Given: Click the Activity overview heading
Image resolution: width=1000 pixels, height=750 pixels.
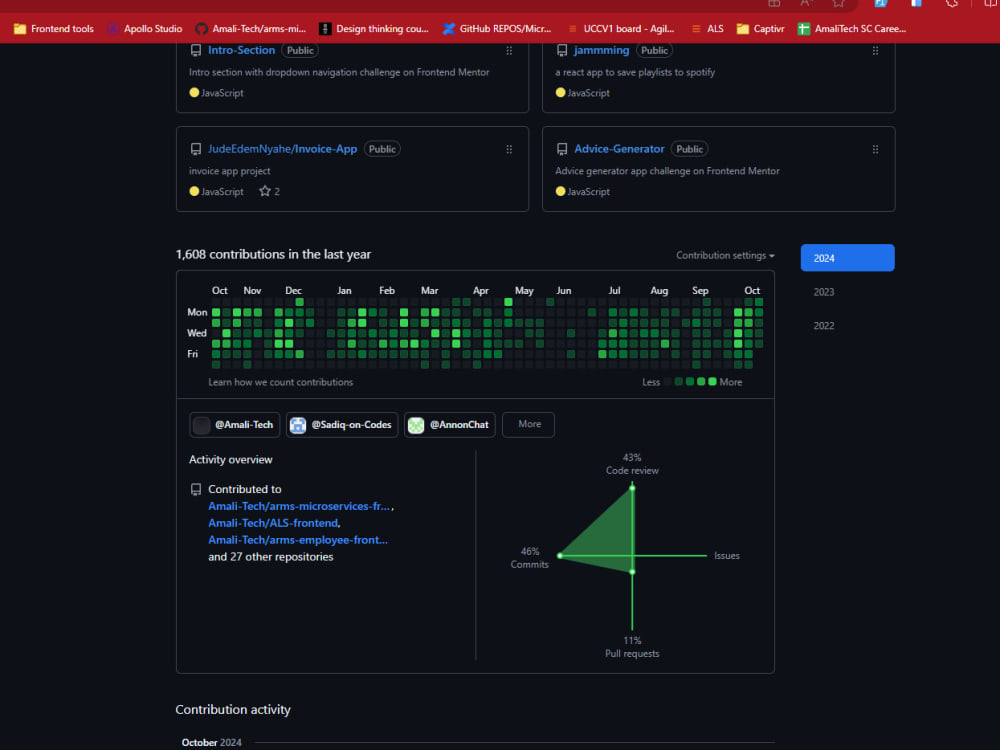Looking at the screenshot, I should click(x=230, y=459).
